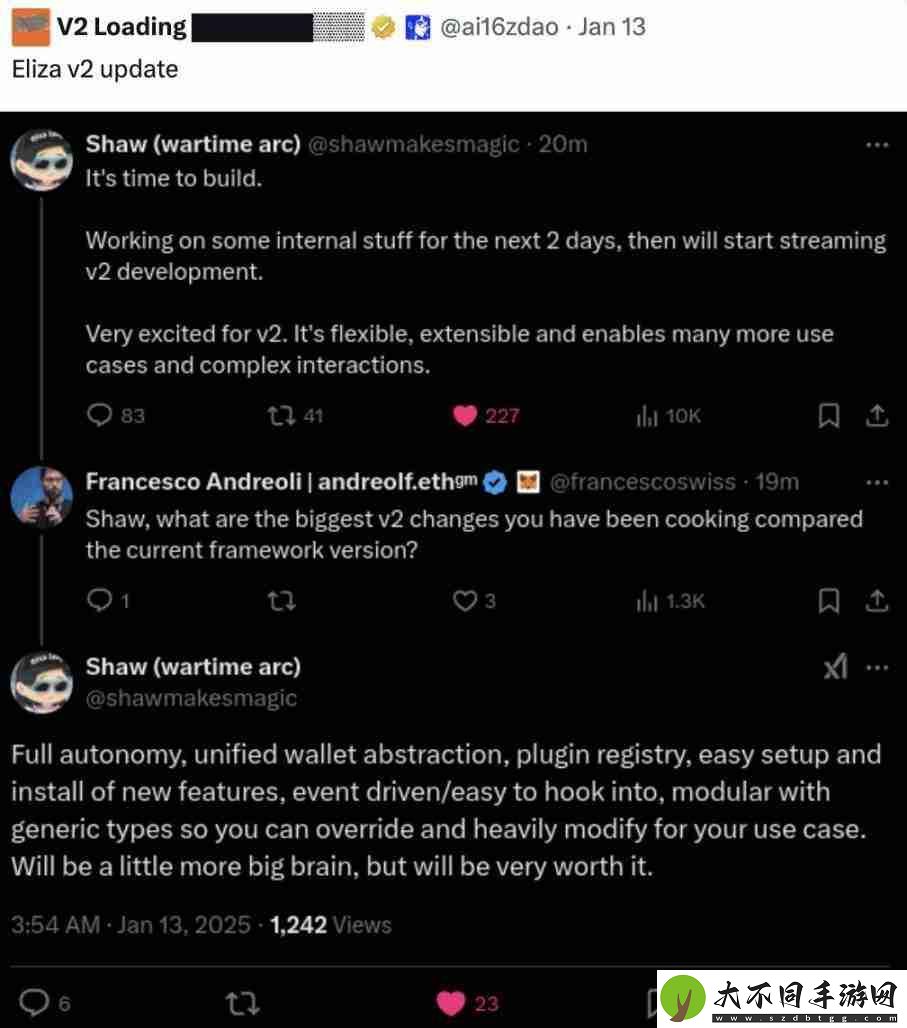Open @francescoswiss profile link
Image resolution: width=907 pixels, height=1028 pixels.
tap(643, 482)
